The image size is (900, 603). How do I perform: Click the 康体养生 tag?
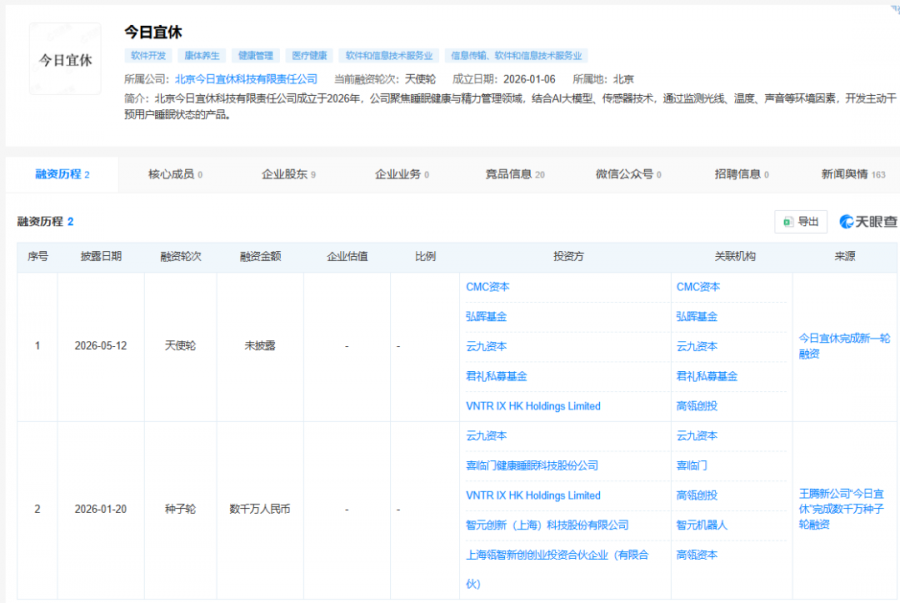pos(201,56)
